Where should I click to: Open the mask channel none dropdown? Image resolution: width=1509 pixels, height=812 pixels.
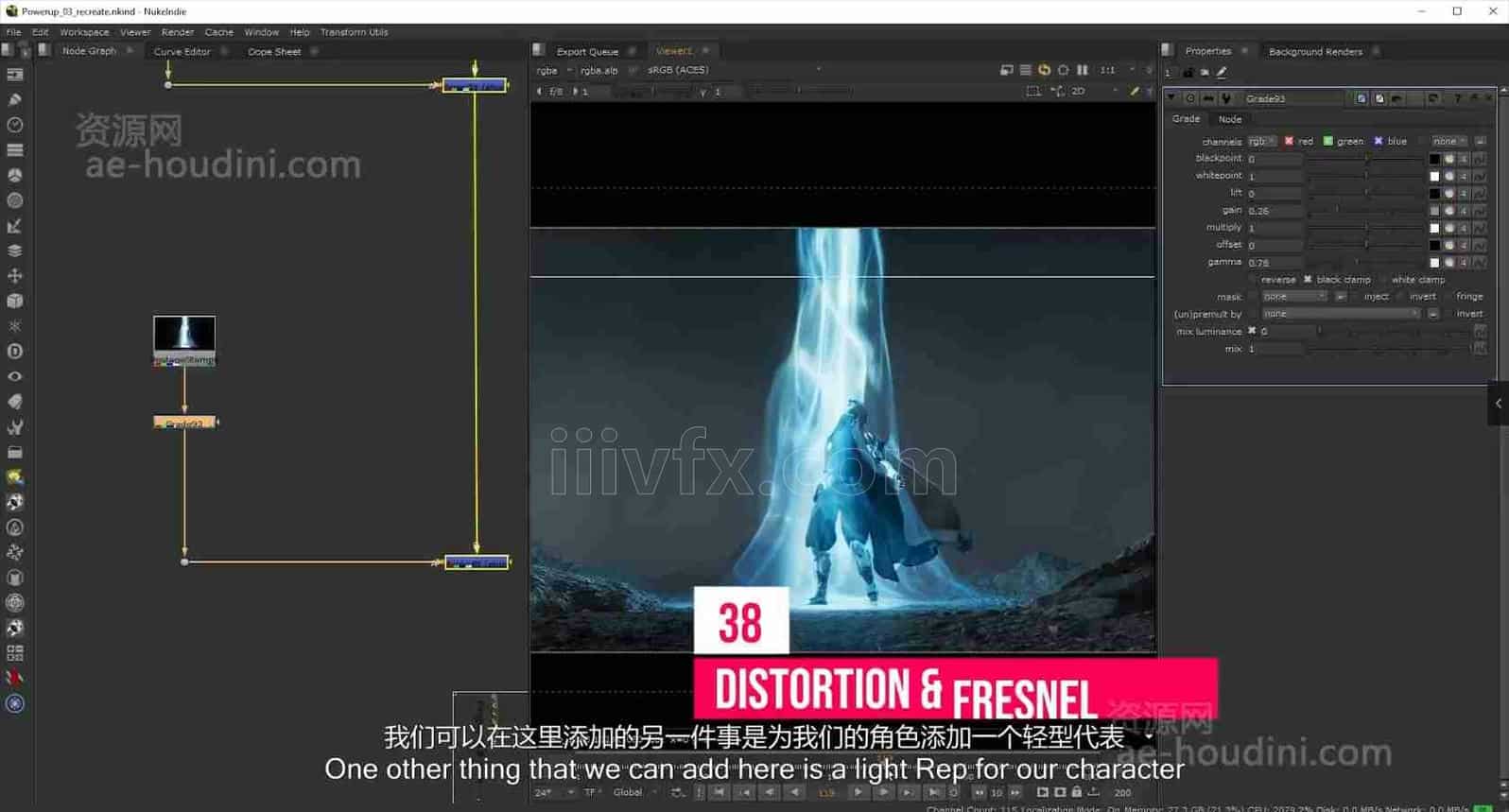1294,297
